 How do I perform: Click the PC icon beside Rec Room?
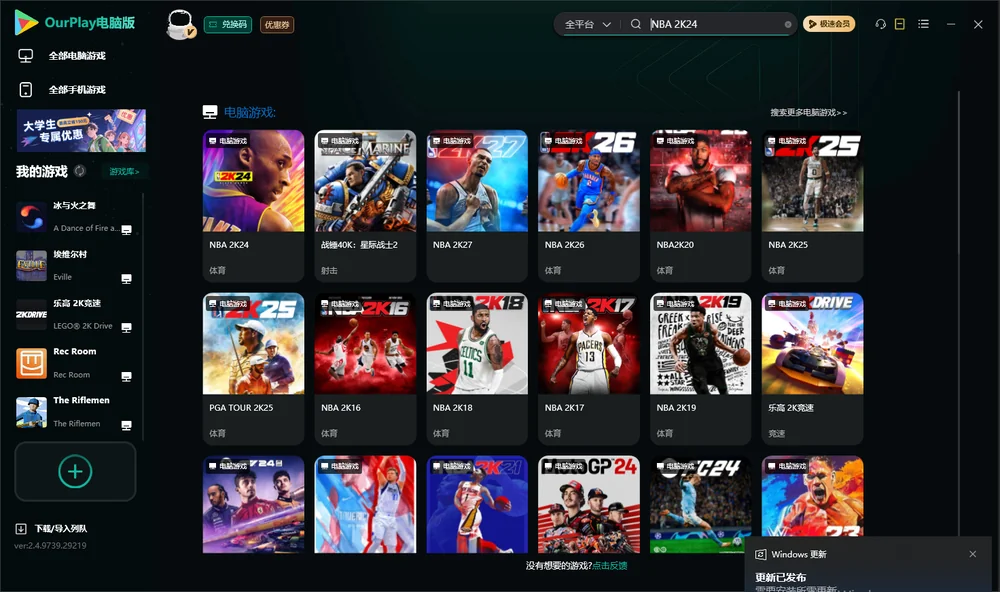[126, 376]
